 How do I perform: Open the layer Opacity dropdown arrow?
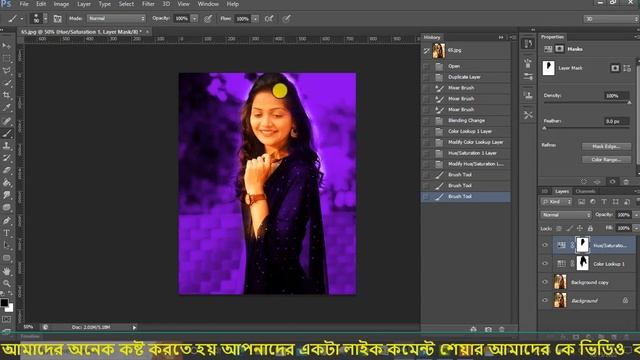636,215
